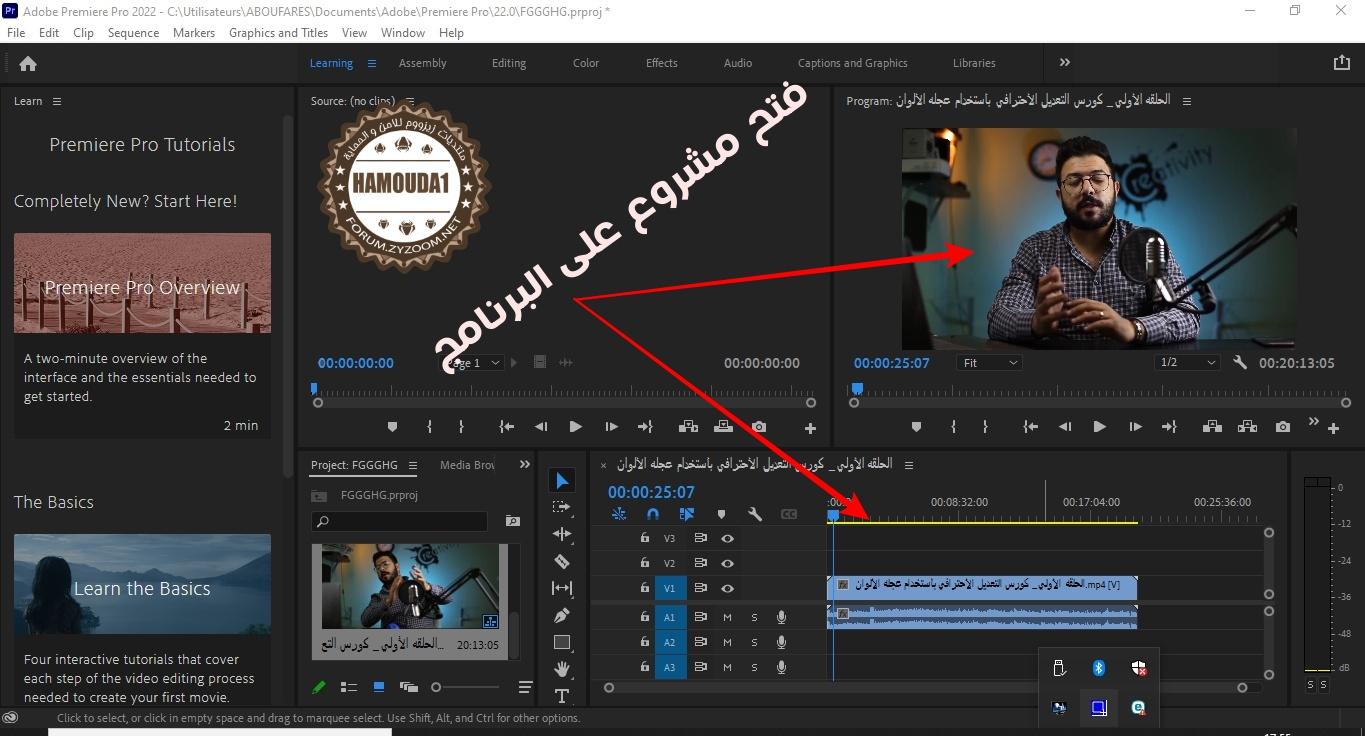The width and height of the screenshot is (1365, 736).
Task: Click Lift button in Program monitor
Action: point(1212,427)
